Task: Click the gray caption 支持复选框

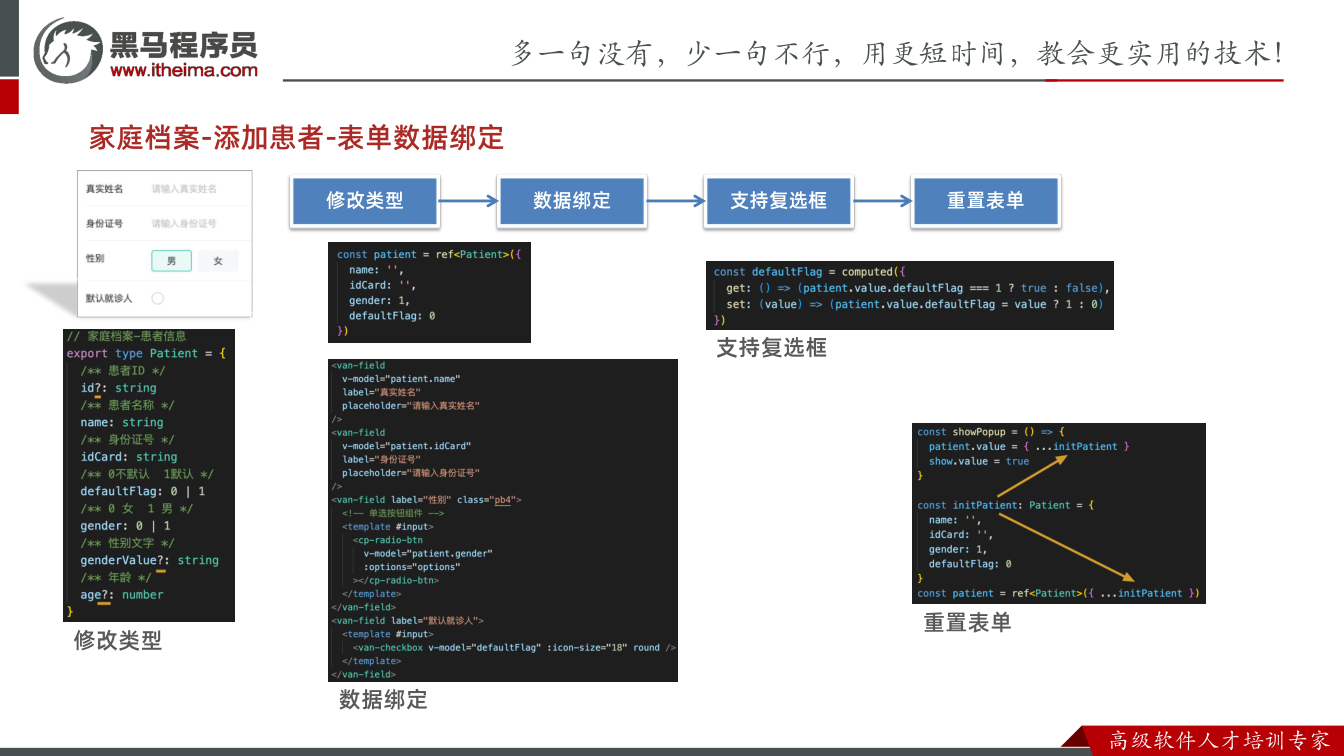Action: coord(772,348)
